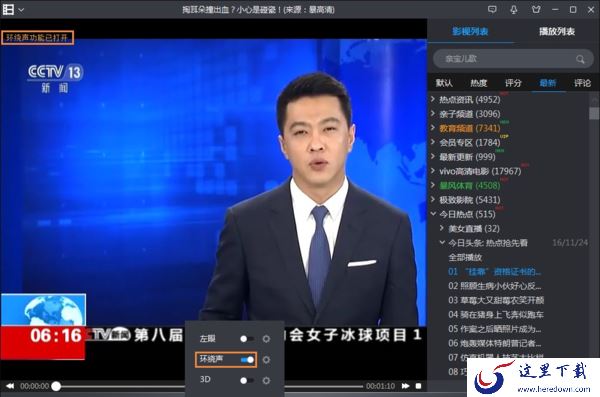Play item 03 草莓大又甜莓农笑开颜
The image size is (600, 397).
[496, 300]
